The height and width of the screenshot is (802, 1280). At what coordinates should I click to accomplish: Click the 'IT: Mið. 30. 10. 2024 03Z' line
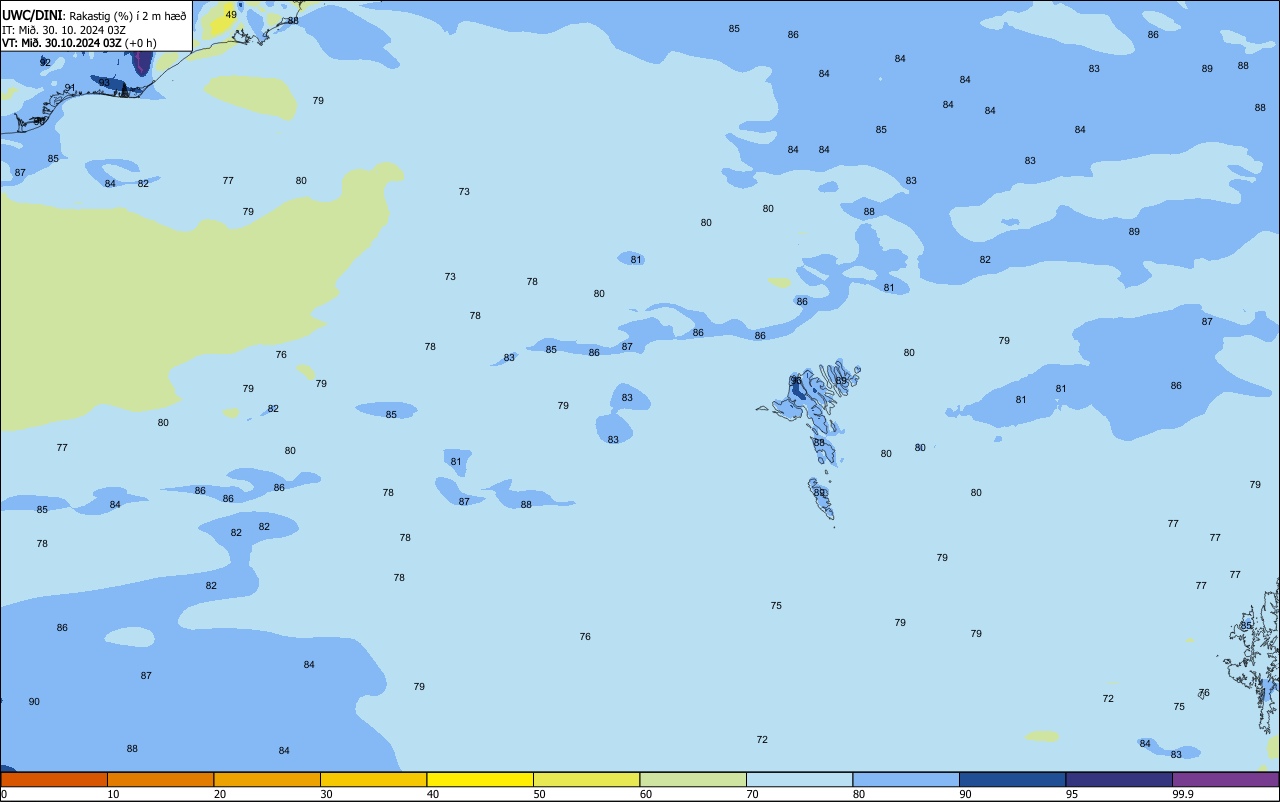(64, 29)
